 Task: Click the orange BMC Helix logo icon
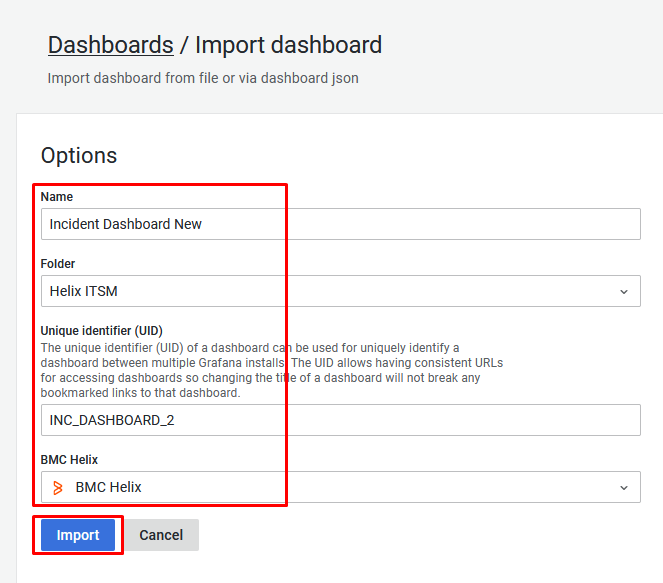point(58,487)
